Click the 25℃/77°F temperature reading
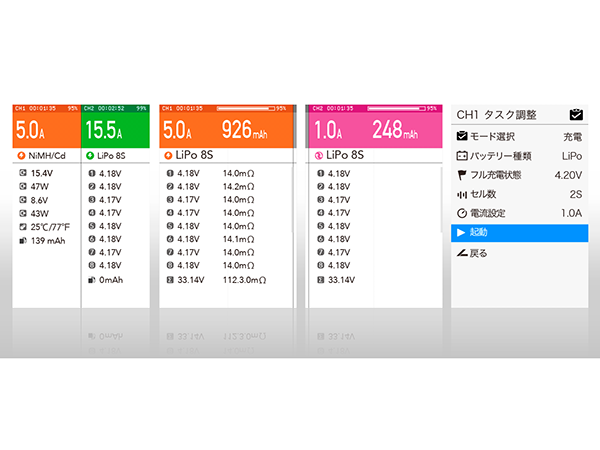Viewport: 600px width, 450px height. click(50, 227)
